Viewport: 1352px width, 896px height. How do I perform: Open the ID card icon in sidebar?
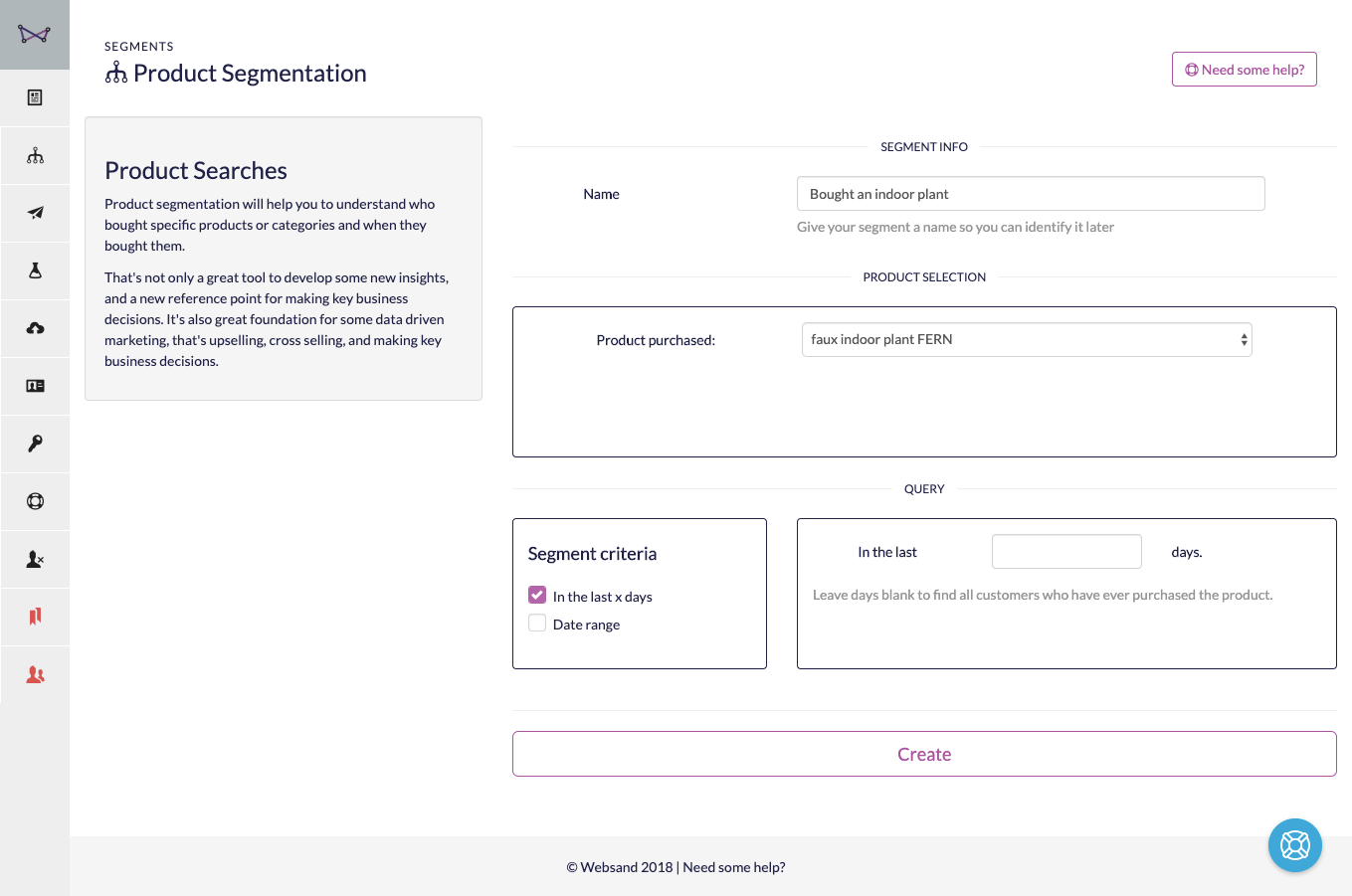(x=35, y=386)
